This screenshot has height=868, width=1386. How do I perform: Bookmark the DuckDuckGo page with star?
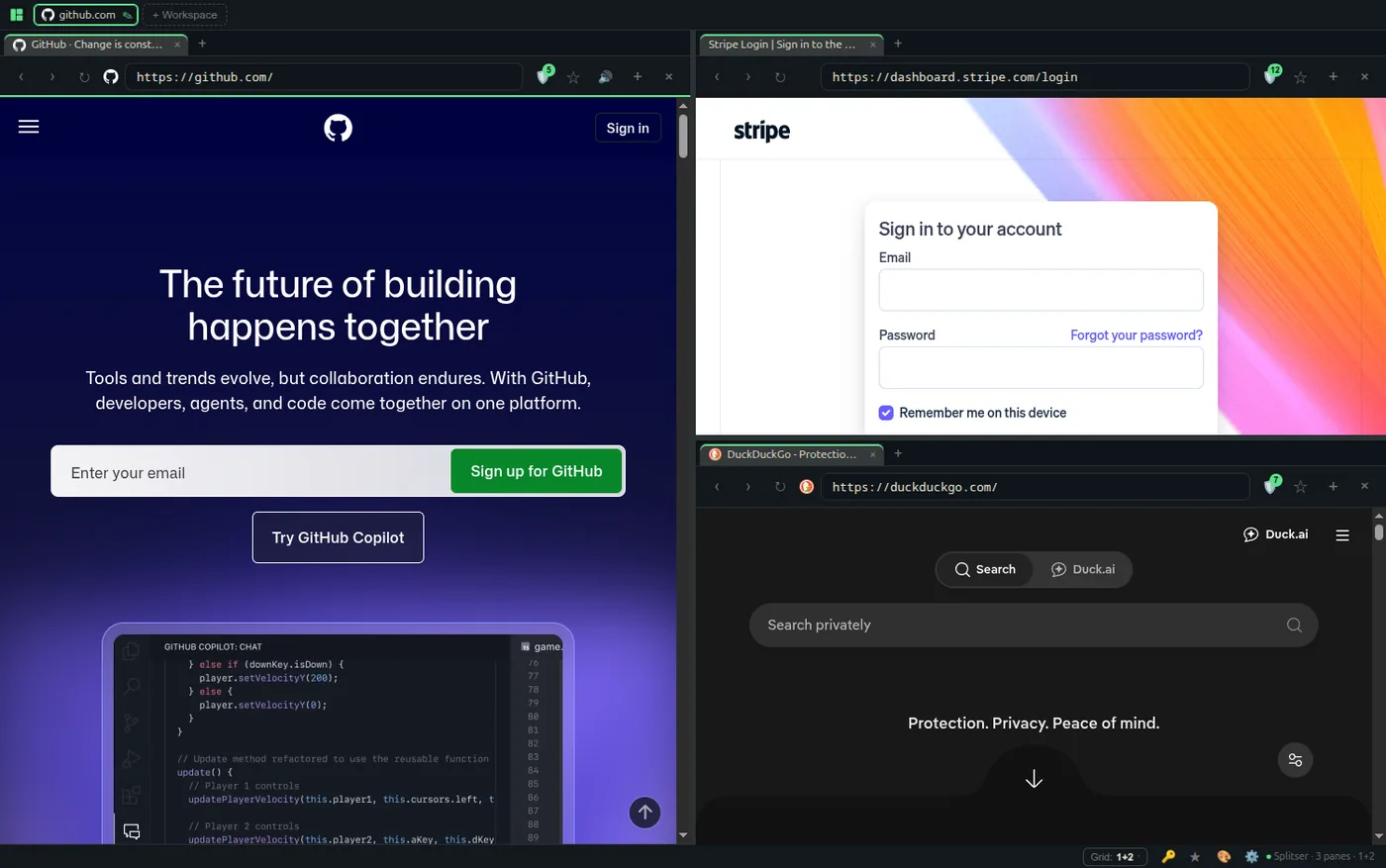coord(1301,487)
